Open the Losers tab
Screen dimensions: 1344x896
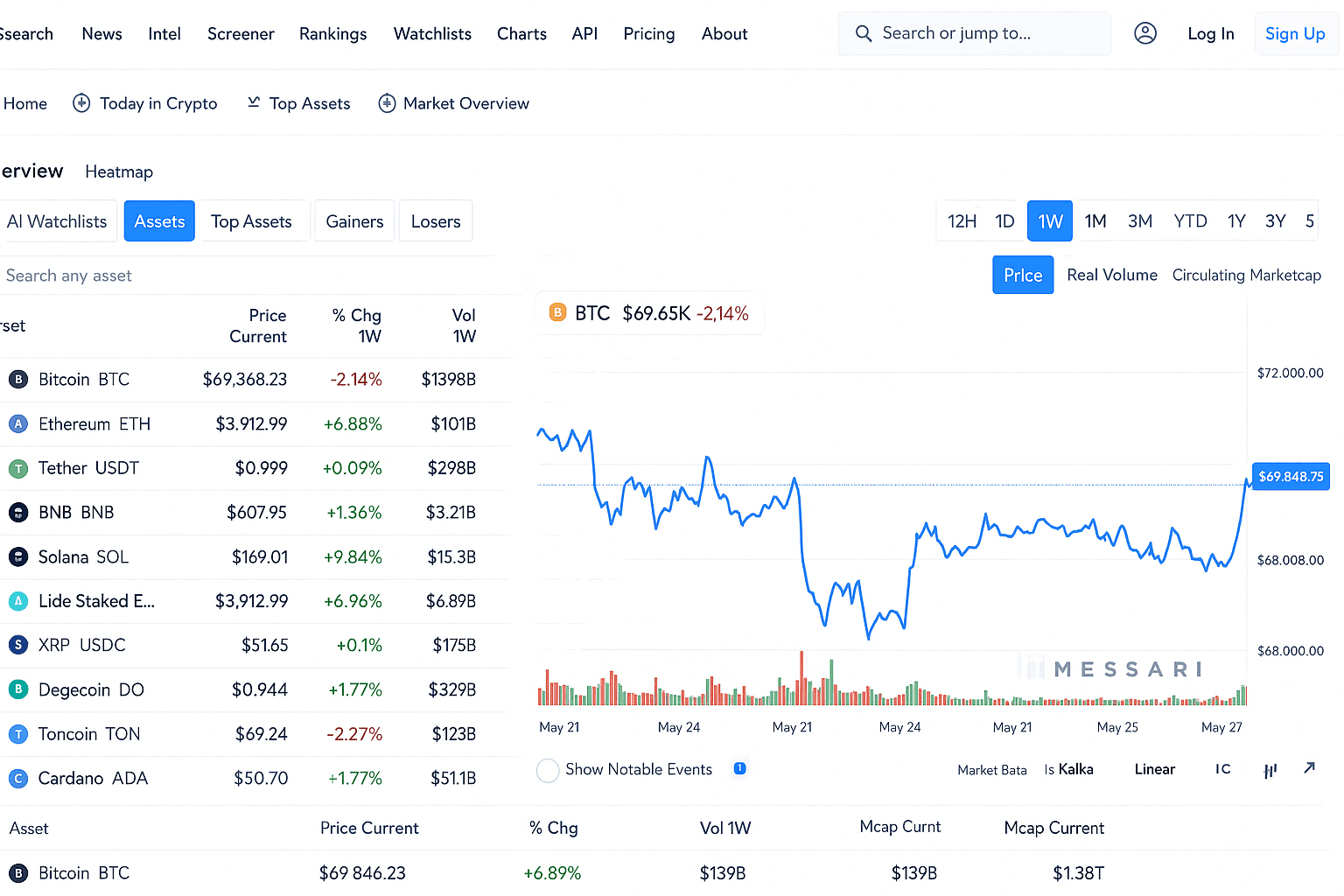(436, 221)
